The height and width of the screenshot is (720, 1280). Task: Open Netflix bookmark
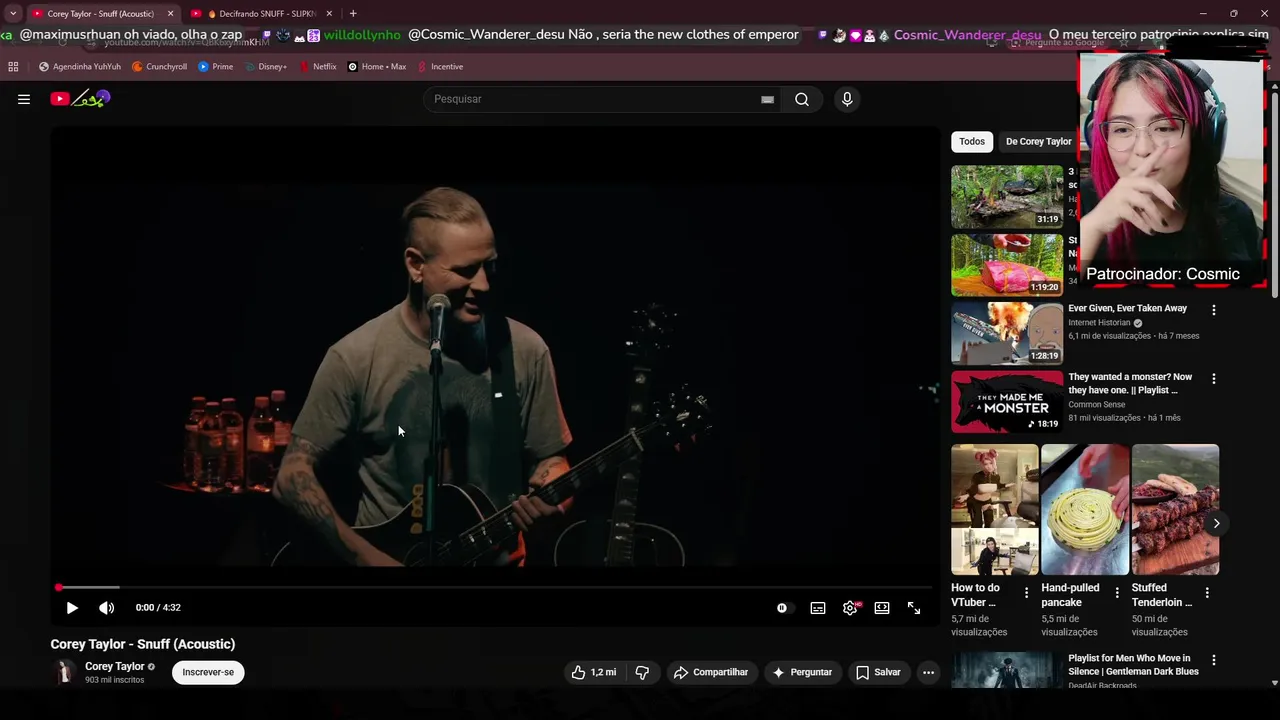point(318,67)
